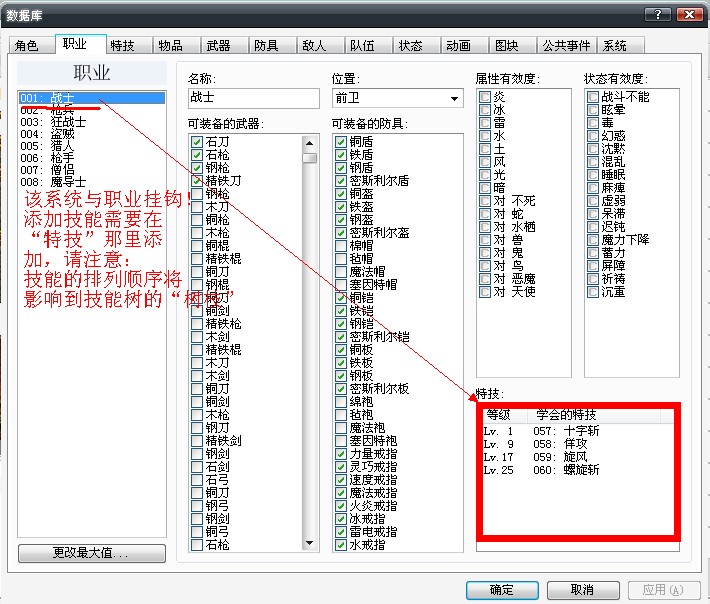Click the 更改最大值 button
The width and height of the screenshot is (710, 604).
92,553
